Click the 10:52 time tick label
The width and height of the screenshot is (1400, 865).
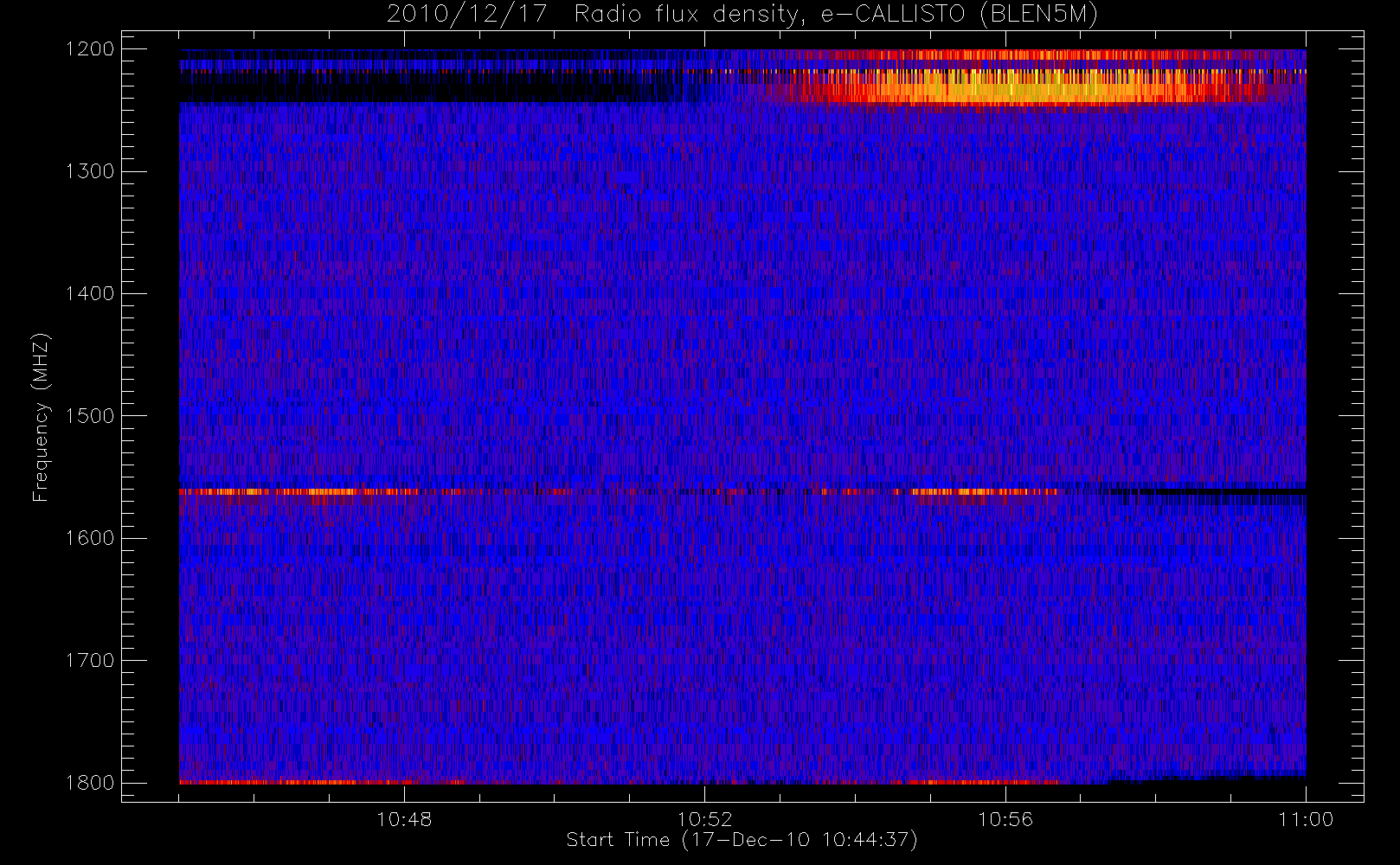704,819
